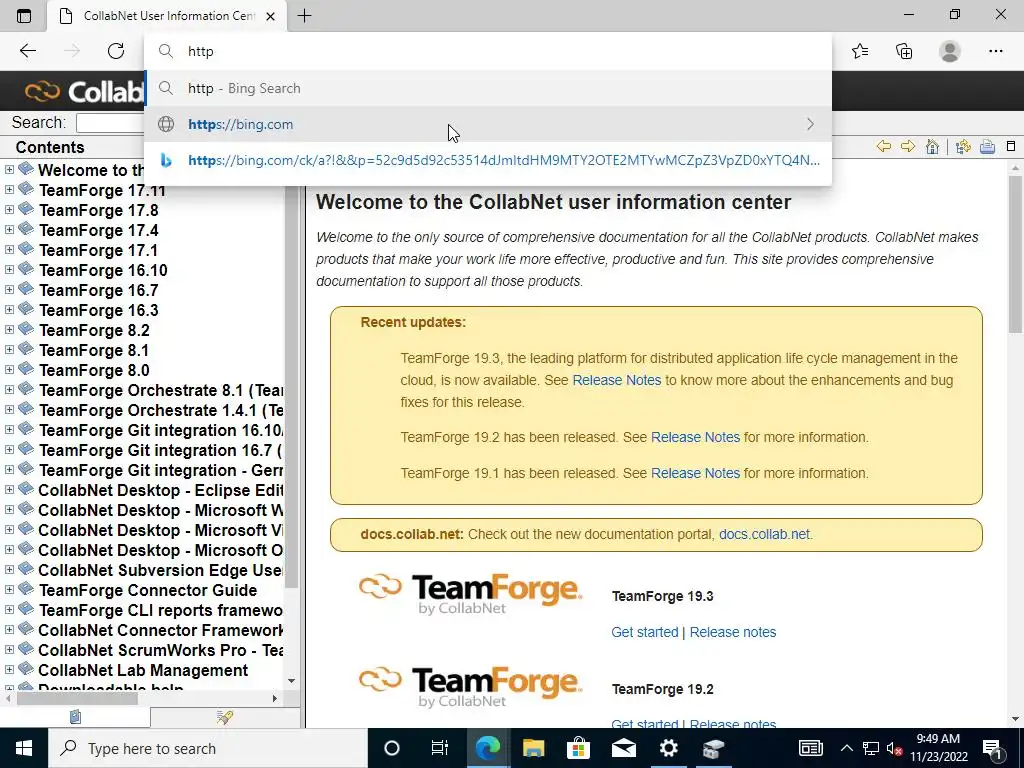The width and height of the screenshot is (1024, 768).
Task: Expand the CollabNet Lab Management node
Action: coord(9,669)
